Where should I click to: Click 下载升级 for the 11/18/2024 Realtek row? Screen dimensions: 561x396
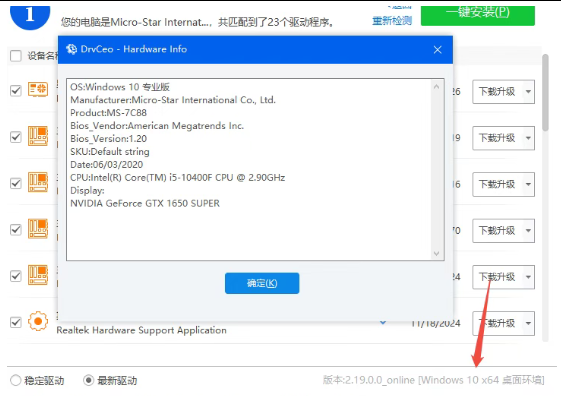pyautogui.click(x=497, y=323)
